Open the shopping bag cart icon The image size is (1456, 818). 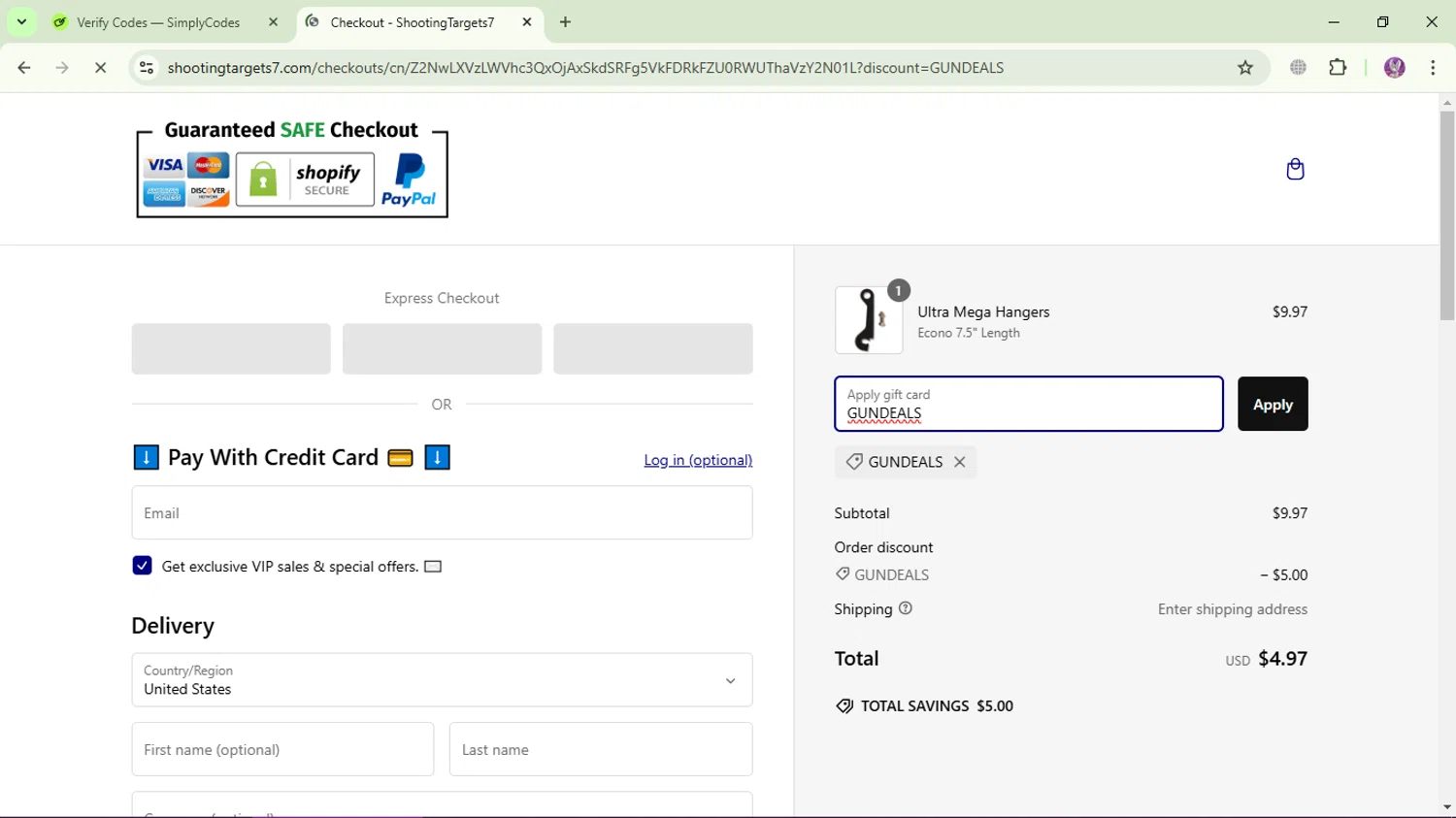tap(1295, 170)
